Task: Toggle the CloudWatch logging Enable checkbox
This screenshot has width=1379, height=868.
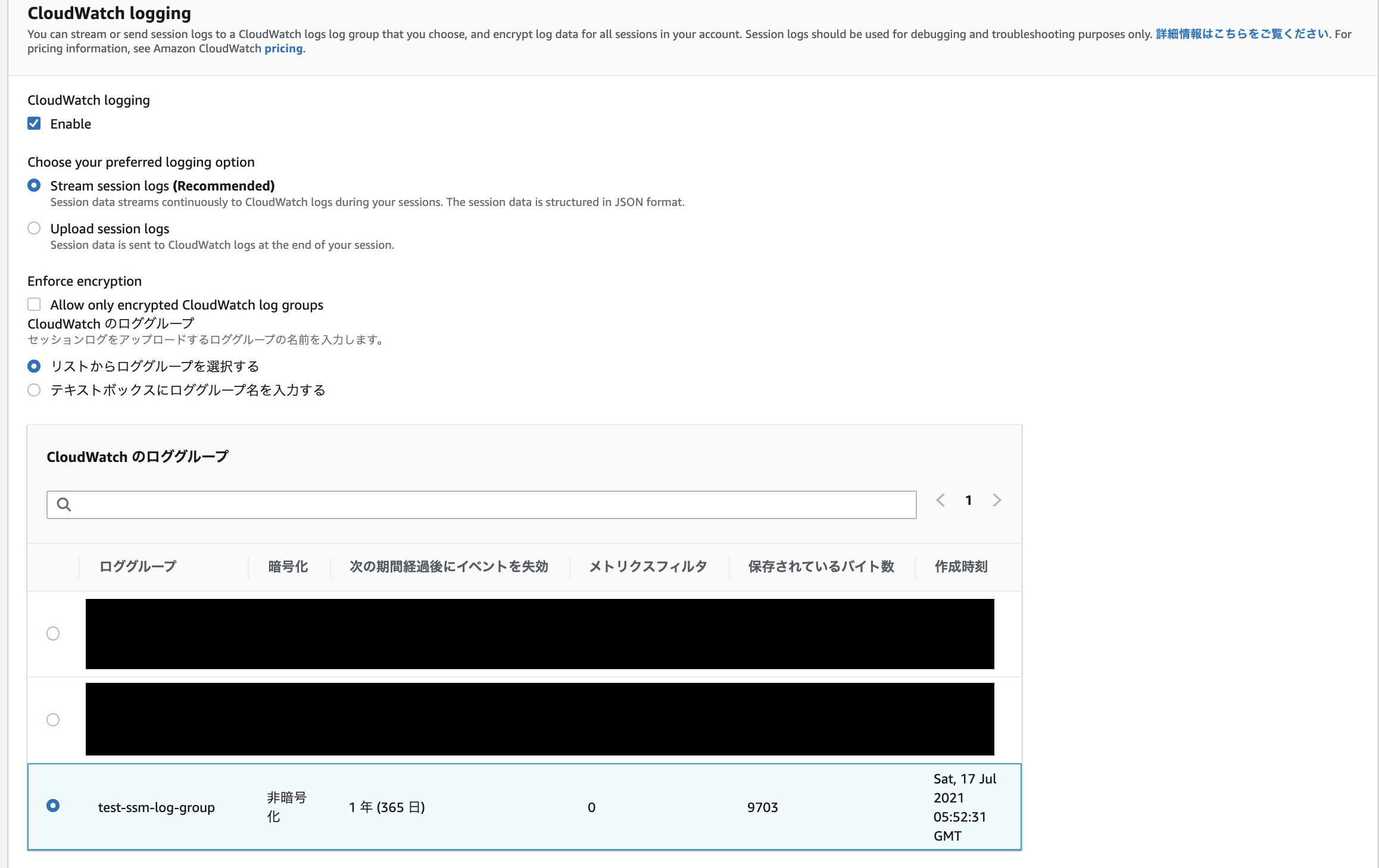Action: pos(34,124)
